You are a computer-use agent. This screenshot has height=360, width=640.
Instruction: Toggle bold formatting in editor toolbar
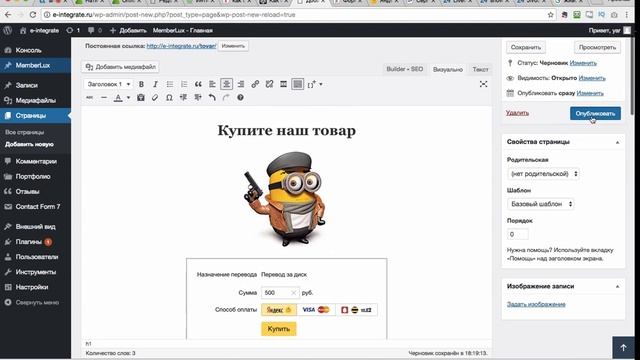coord(141,84)
